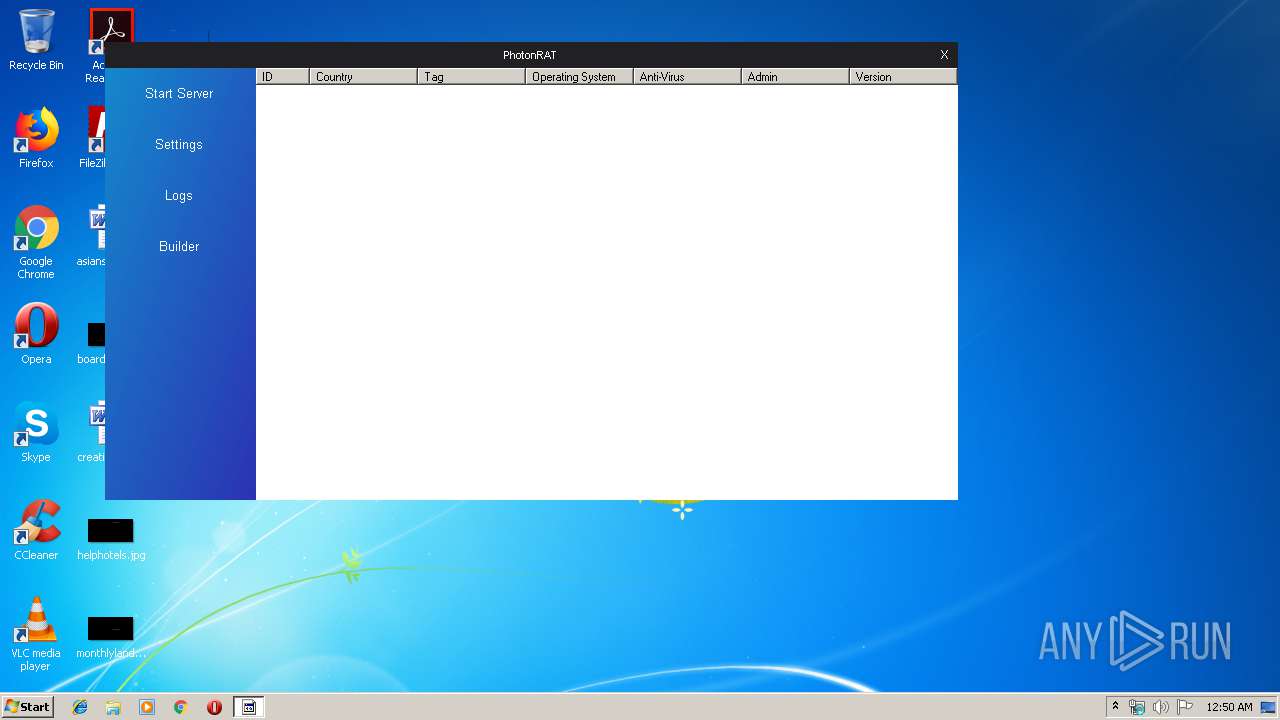Select the monthlyland desktop file
Screen dimensions: 1280x720
pos(111,637)
